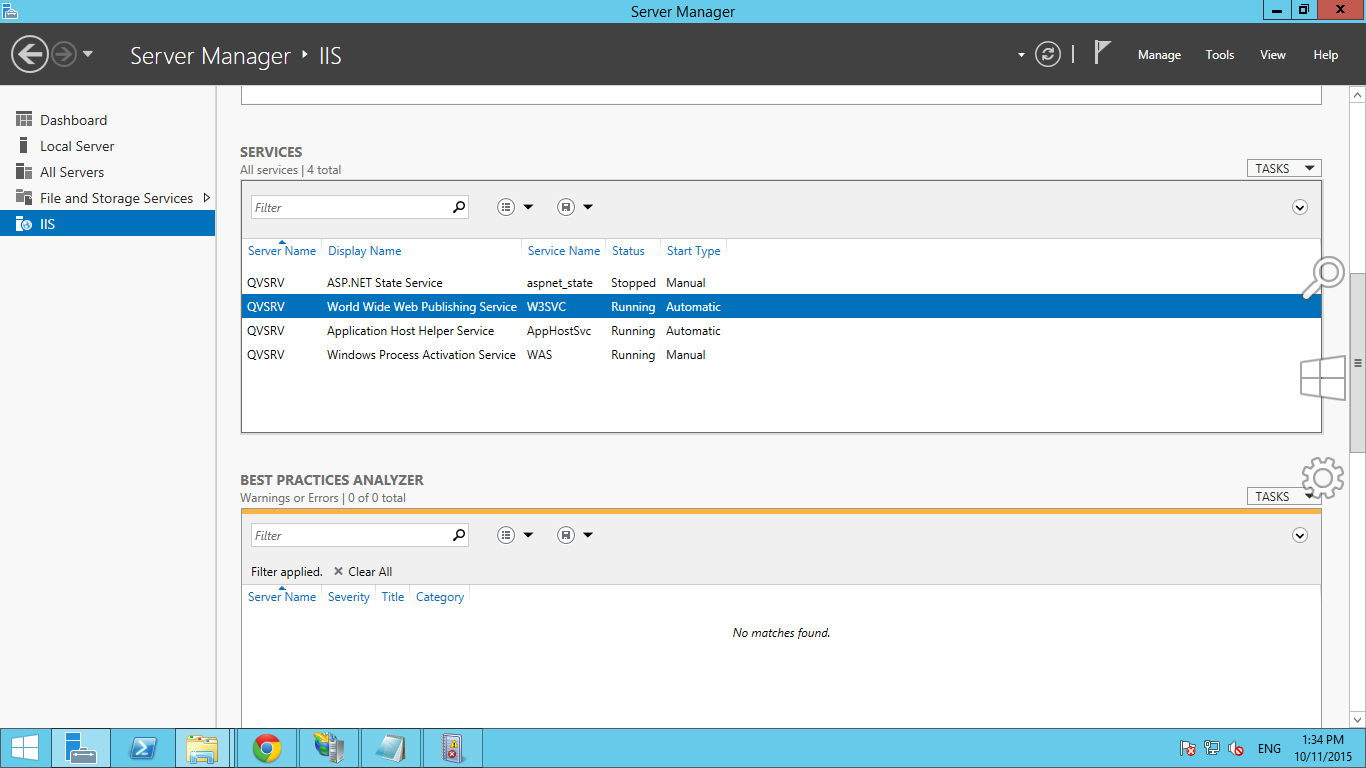The height and width of the screenshot is (768, 1366).
Task: Click the BPA save query icon
Action: point(566,535)
